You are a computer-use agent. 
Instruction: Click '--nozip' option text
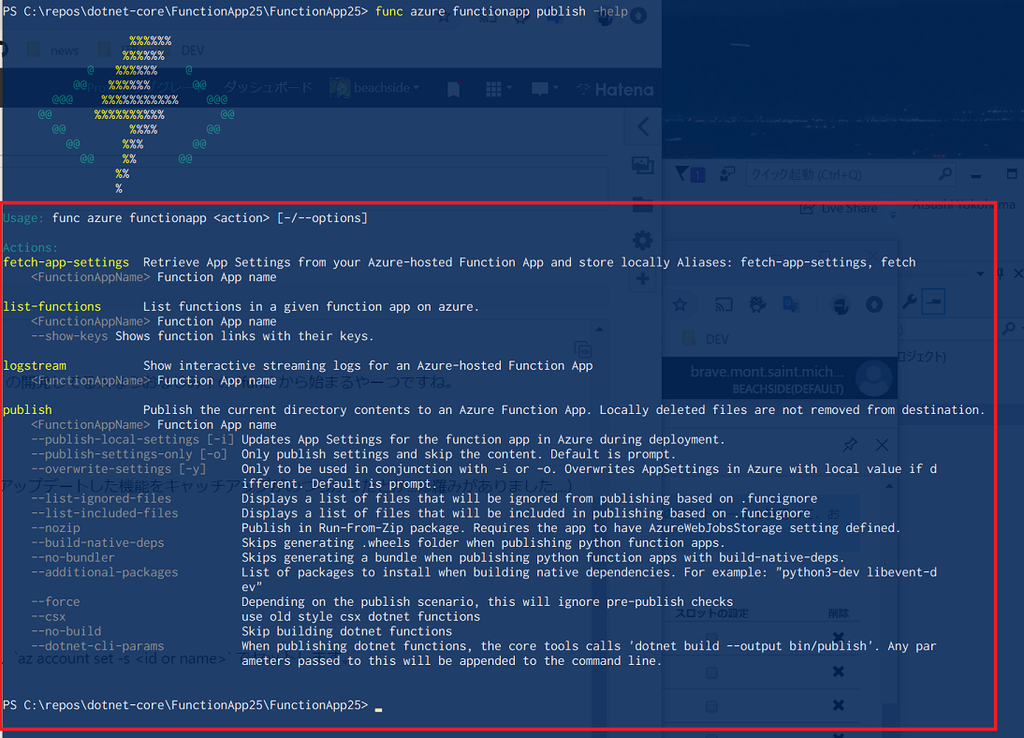(56, 528)
